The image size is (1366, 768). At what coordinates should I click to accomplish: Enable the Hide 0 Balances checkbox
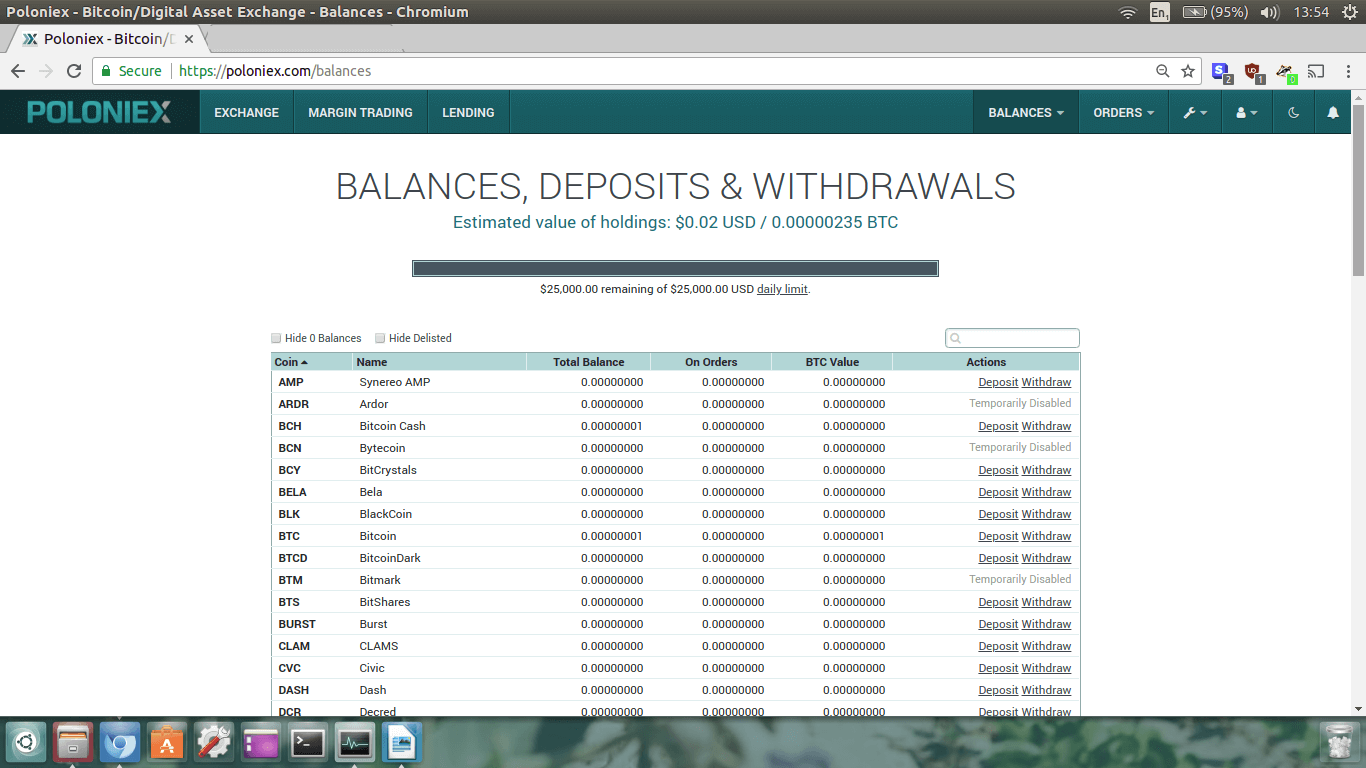click(277, 338)
